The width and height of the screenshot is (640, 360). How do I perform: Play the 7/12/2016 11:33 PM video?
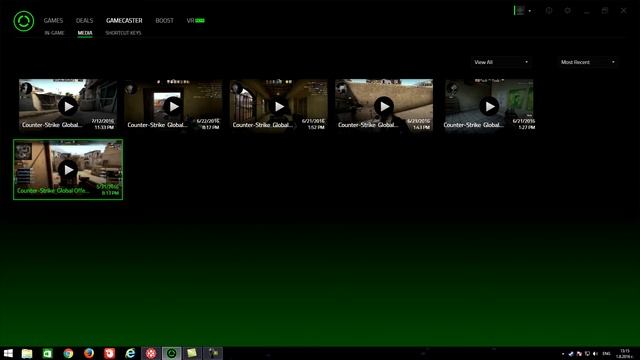click(68, 107)
